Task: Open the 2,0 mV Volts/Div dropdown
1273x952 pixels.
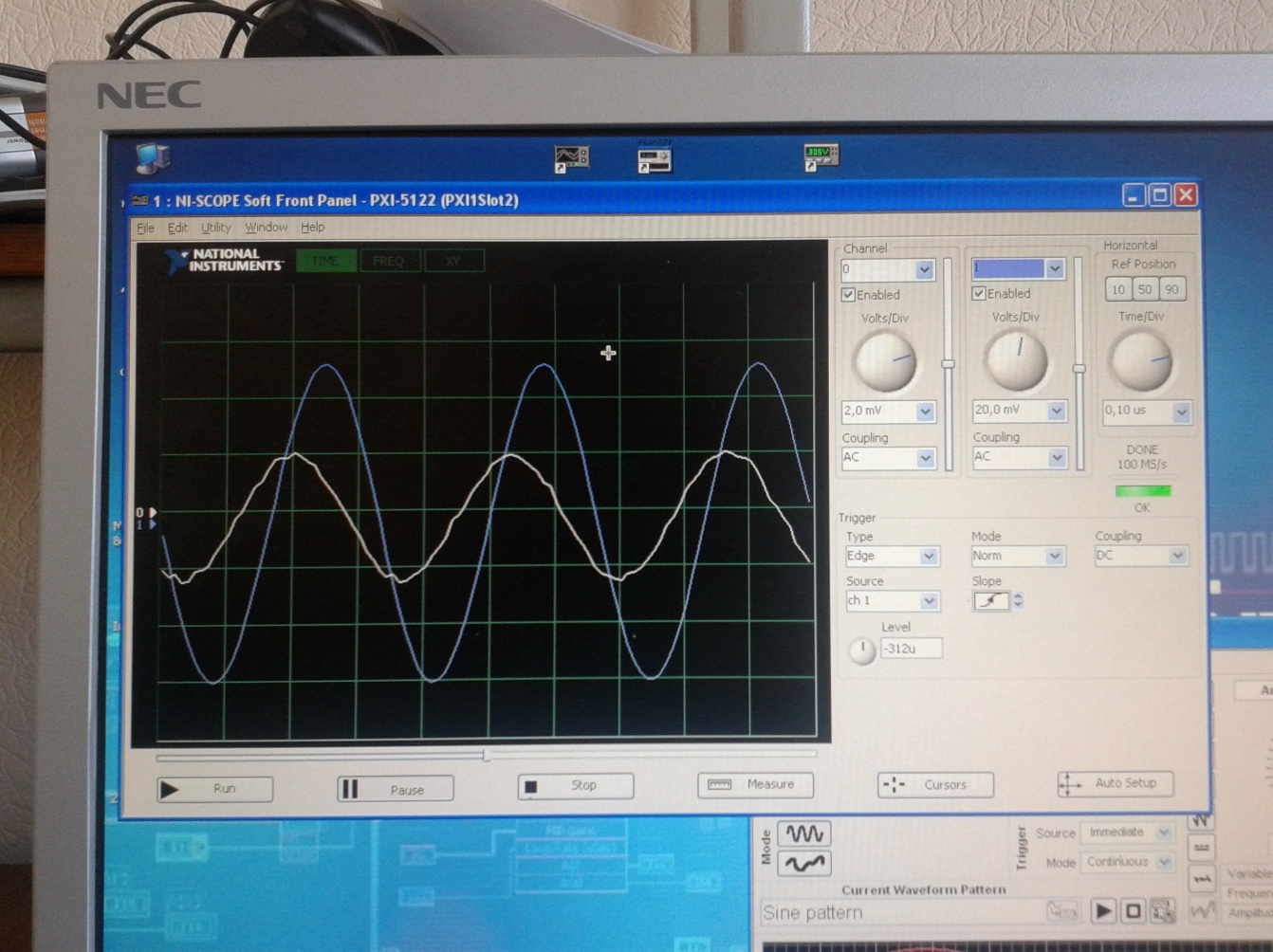Action: [x=925, y=412]
